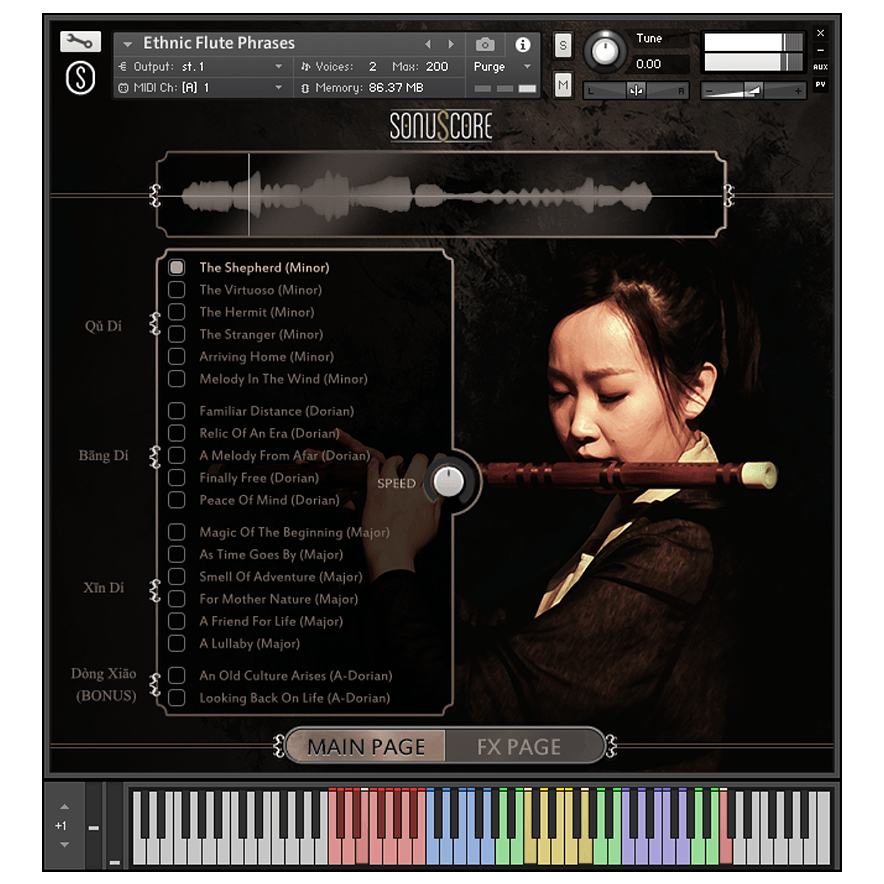This screenshot has width=884, height=884.
Task: Click the output routing icon
Action: pyautogui.click(x=122, y=67)
